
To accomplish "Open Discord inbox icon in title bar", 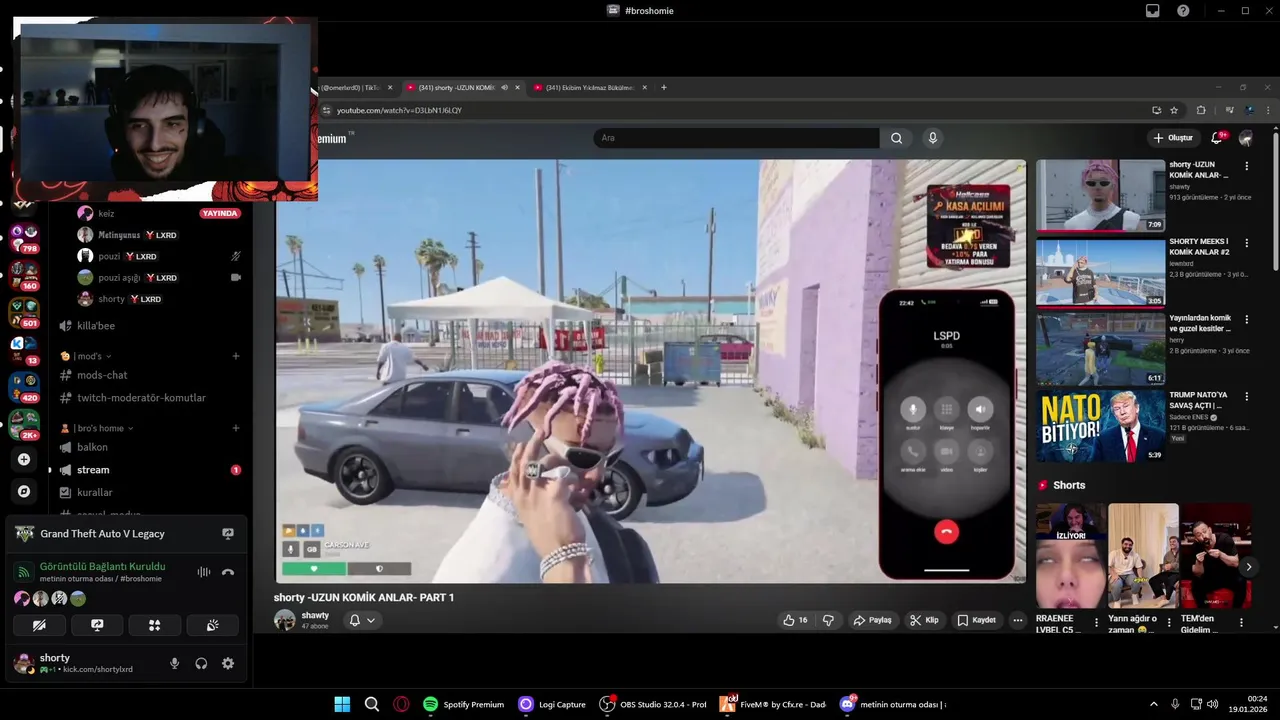I will pos(1152,10).
